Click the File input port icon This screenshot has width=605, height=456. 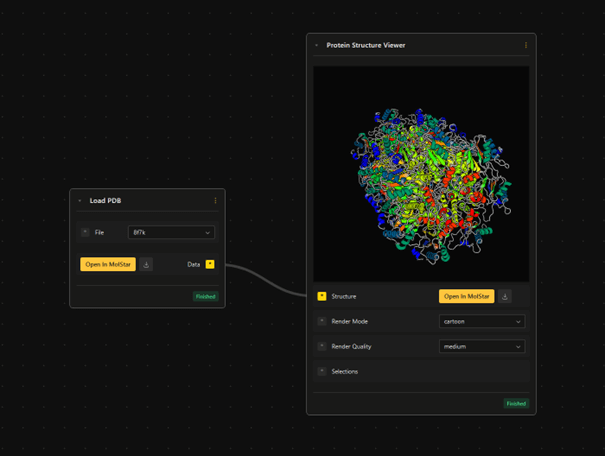click(x=85, y=233)
